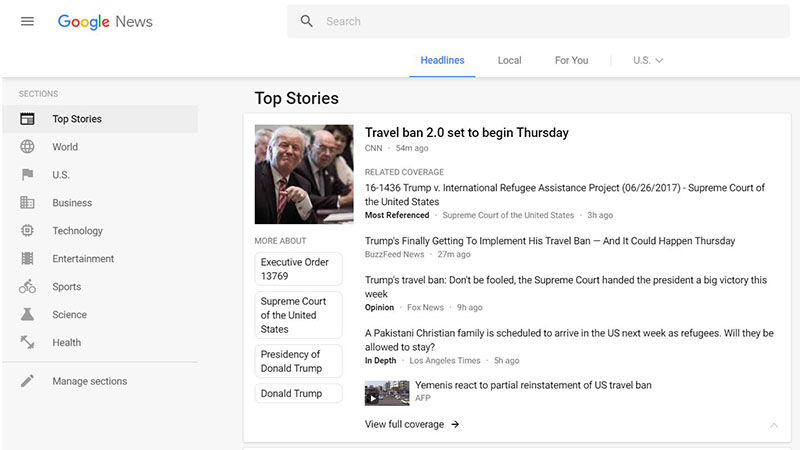Collapse the Travel ban story card

(x=773, y=425)
